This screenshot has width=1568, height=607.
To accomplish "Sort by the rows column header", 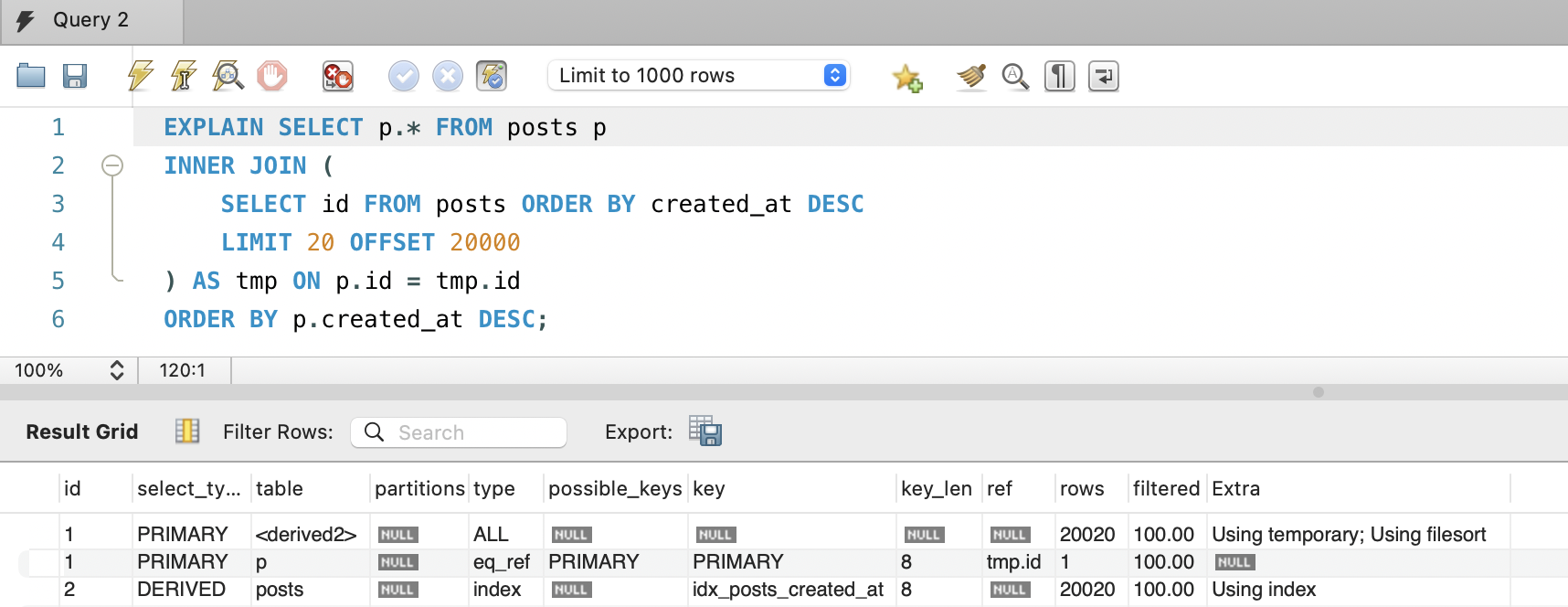I will tap(1082, 489).
